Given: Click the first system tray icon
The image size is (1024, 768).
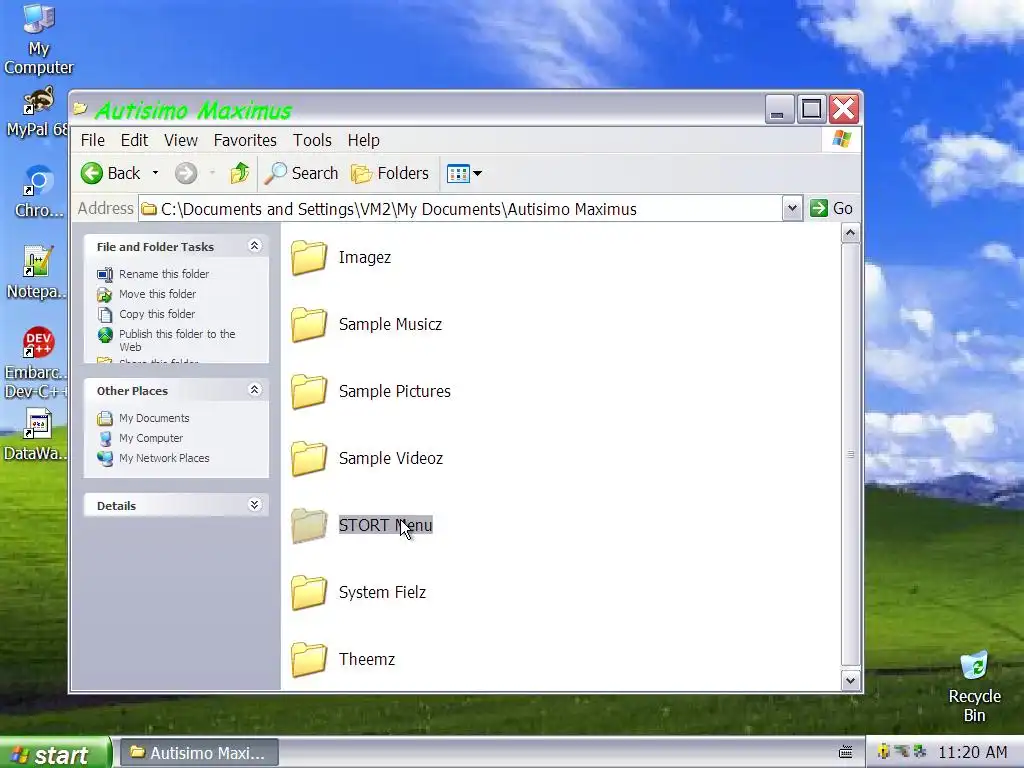Looking at the screenshot, I should tap(884, 752).
